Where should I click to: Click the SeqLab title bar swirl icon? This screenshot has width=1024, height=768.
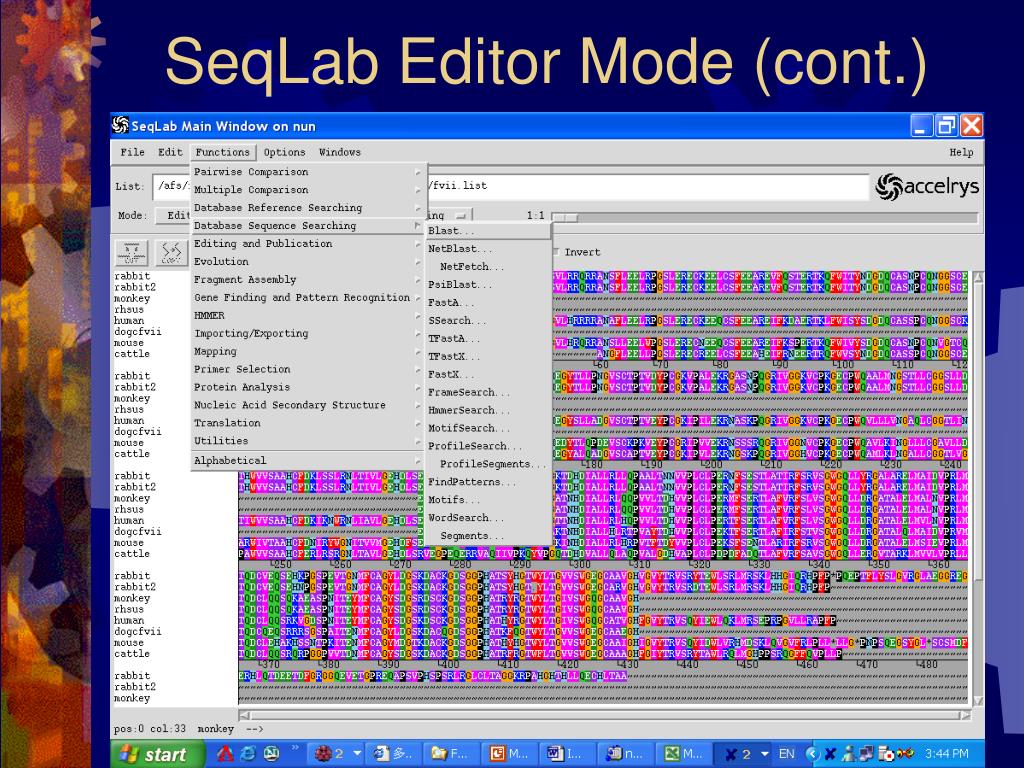(x=120, y=125)
